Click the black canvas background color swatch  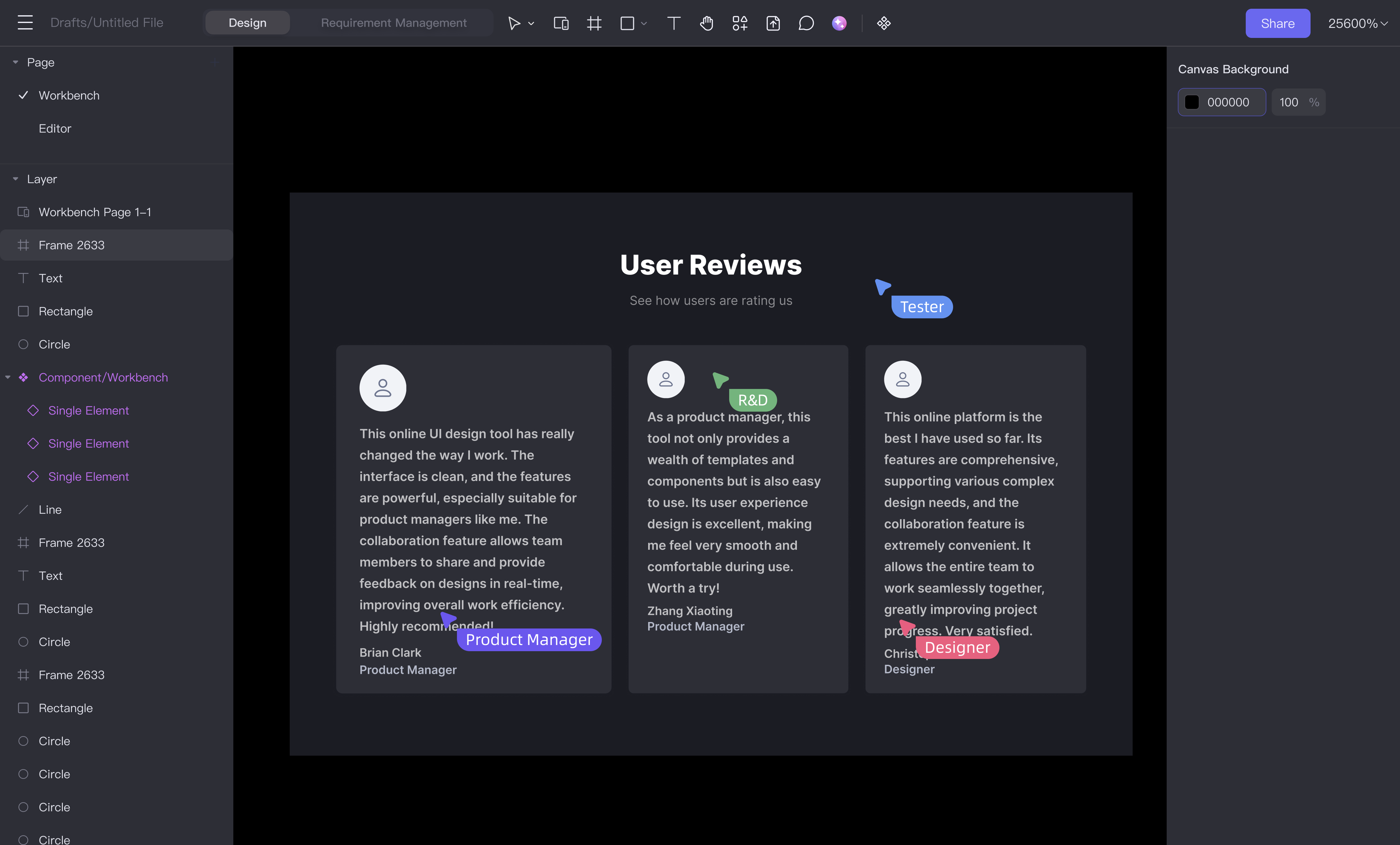coord(1192,102)
